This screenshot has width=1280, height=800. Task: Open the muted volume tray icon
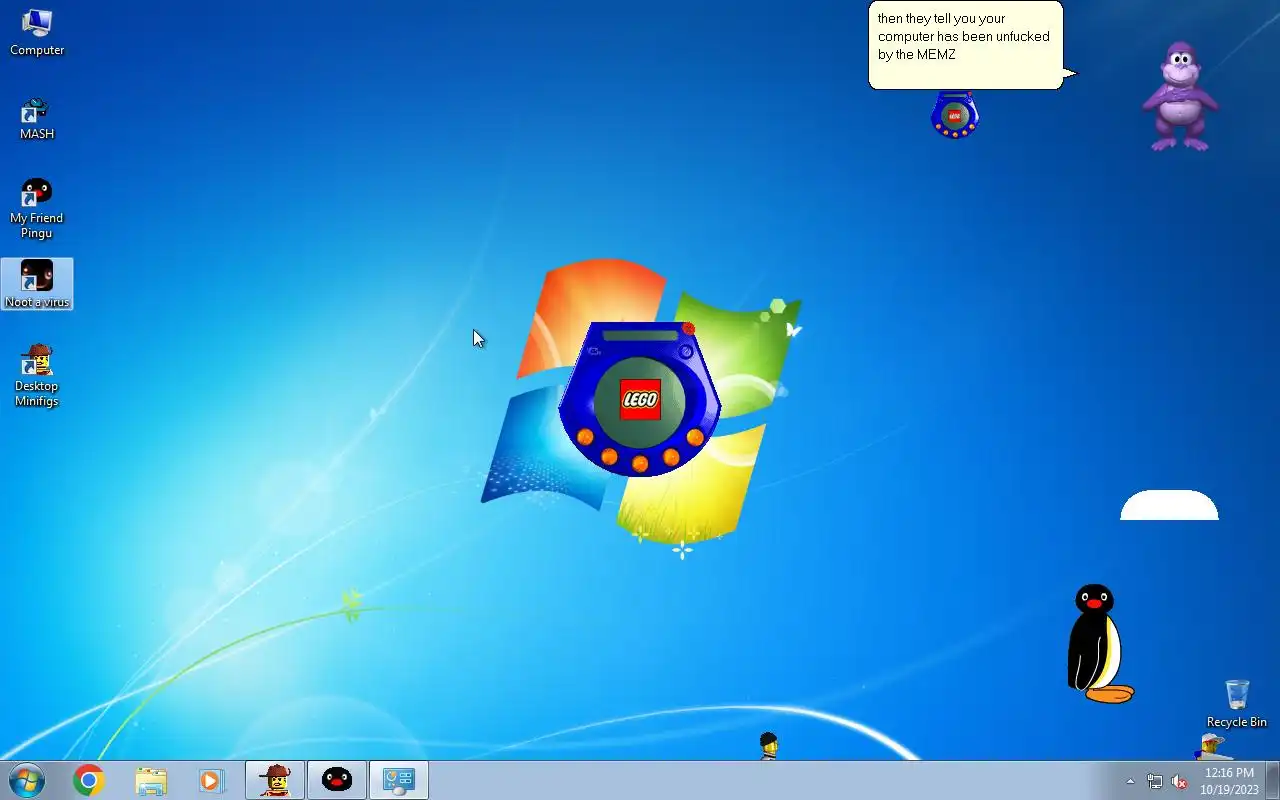coord(1180,781)
